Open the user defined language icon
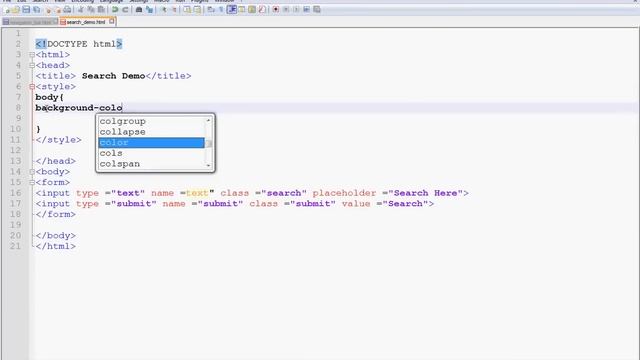The image size is (640, 360). tap(242, 9)
